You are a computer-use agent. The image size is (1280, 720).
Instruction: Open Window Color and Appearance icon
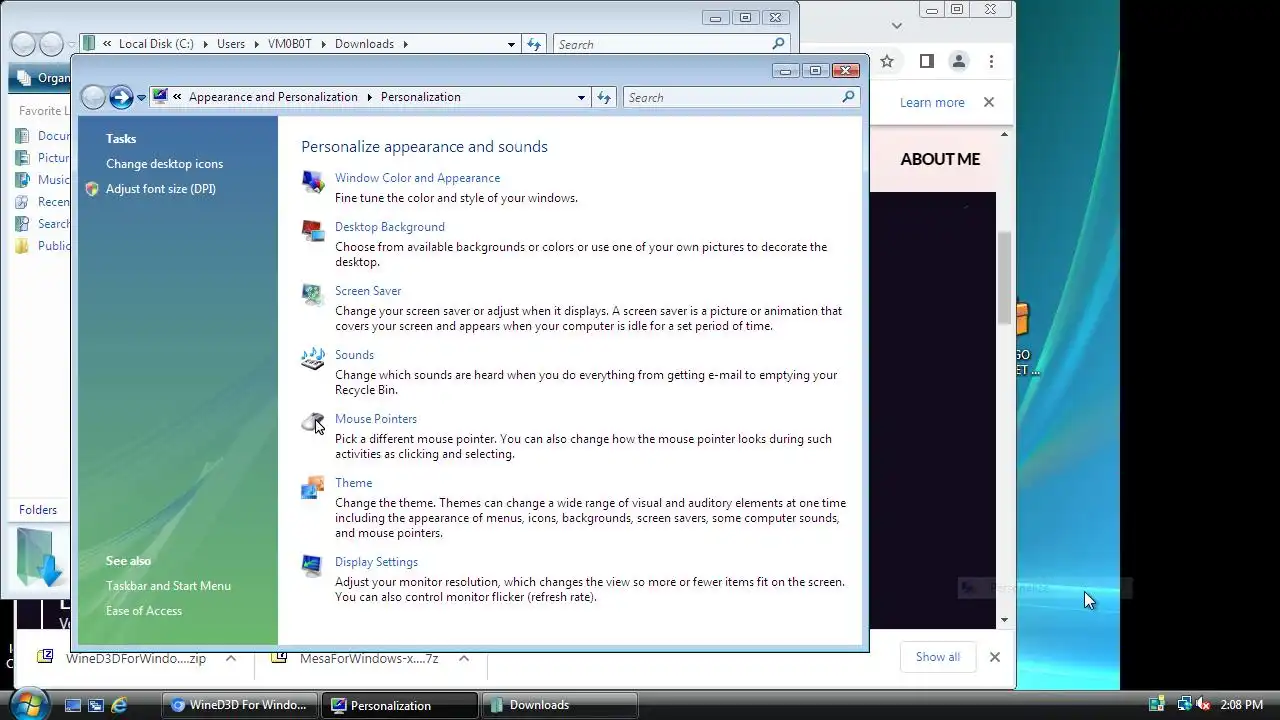click(313, 181)
